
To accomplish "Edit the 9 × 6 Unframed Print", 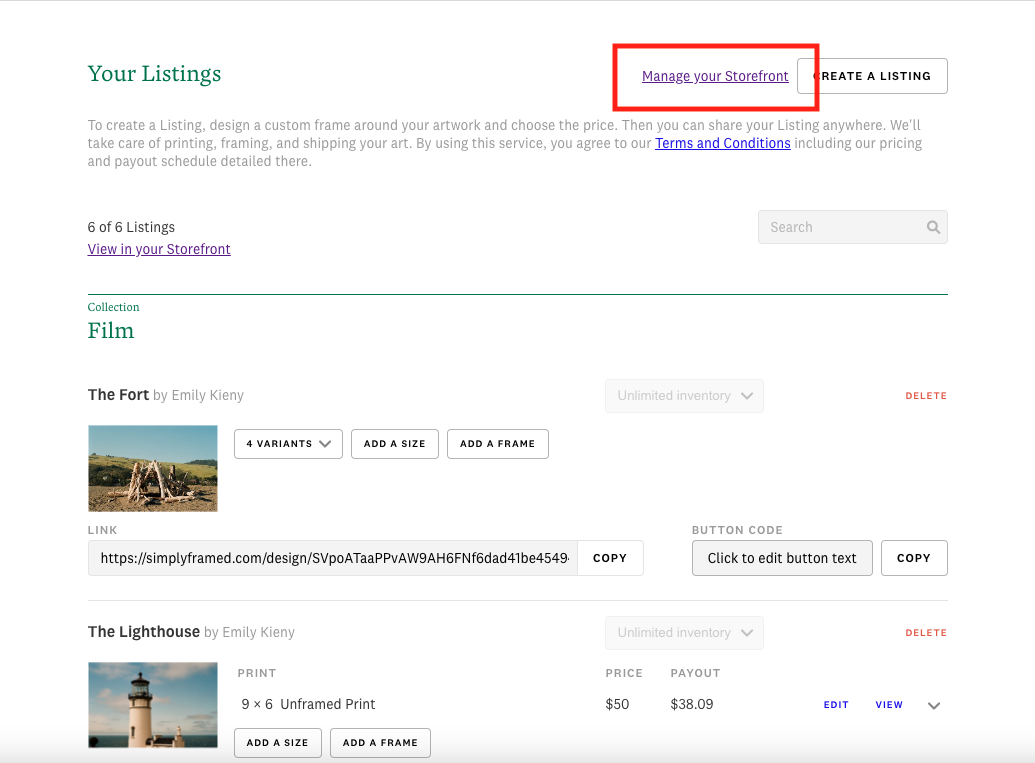I will pyautogui.click(x=835, y=705).
